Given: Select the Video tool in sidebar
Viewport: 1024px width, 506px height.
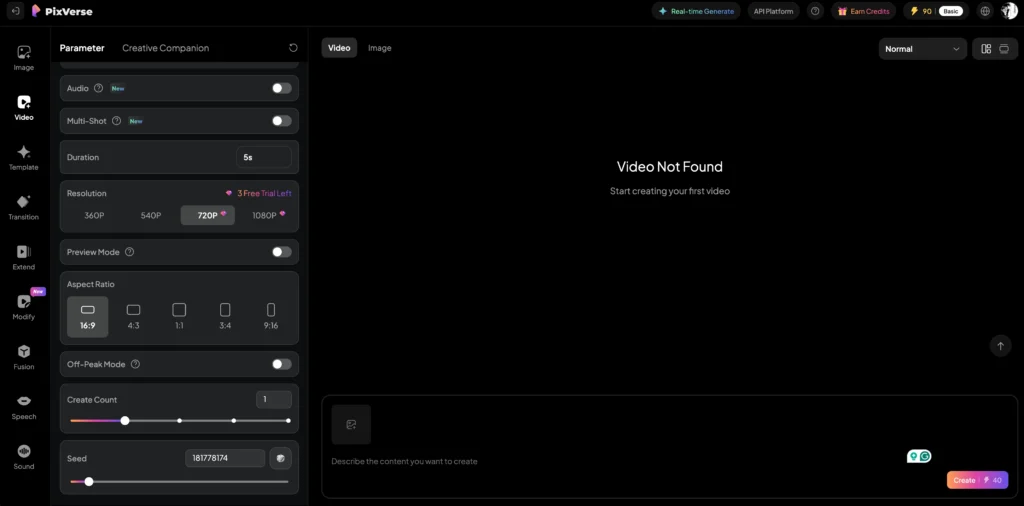Looking at the screenshot, I should [x=24, y=108].
